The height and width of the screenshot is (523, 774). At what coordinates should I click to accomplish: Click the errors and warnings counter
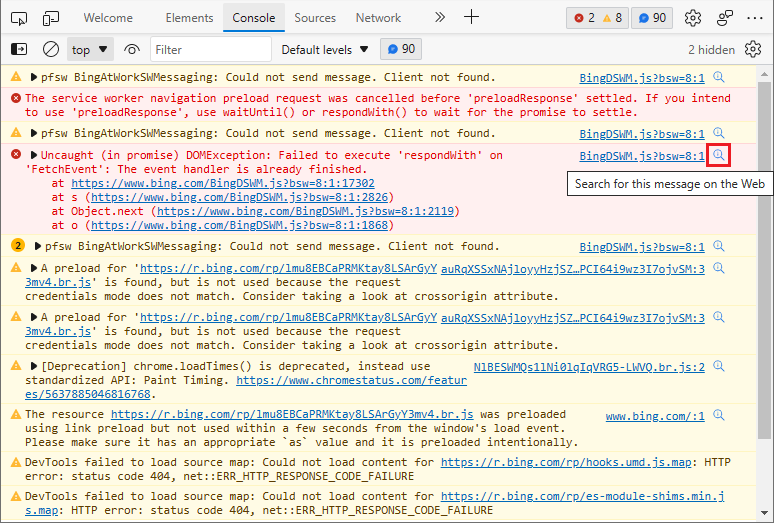tap(597, 18)
